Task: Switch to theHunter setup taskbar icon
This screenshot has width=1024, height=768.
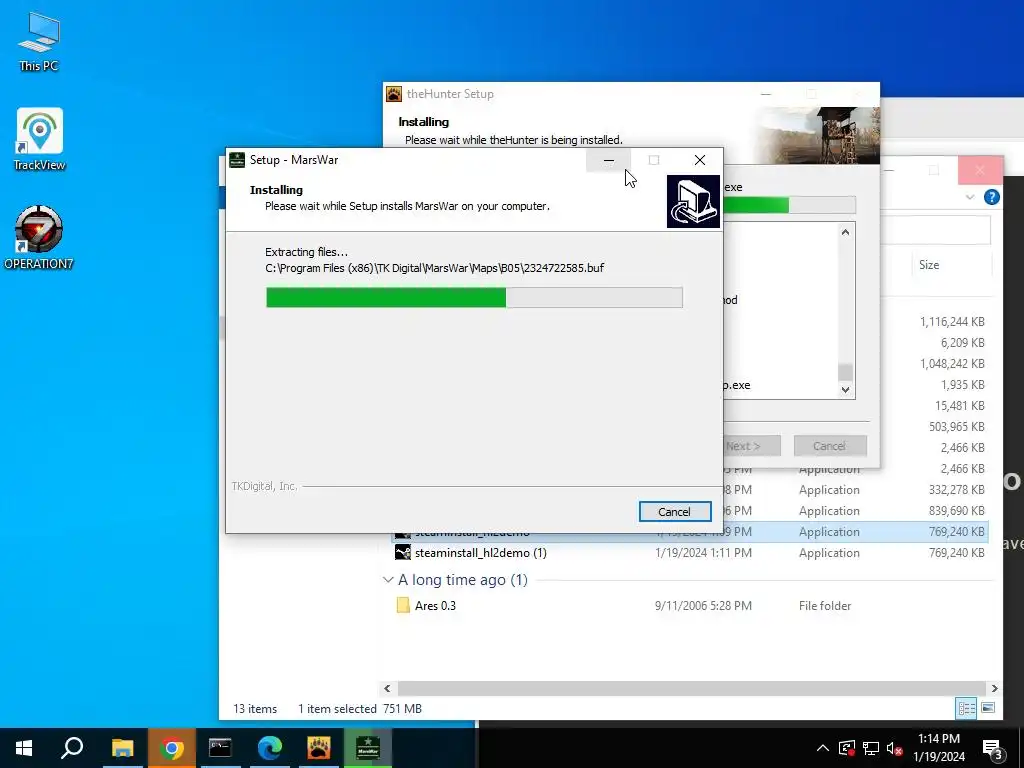Action: point(319,748)
